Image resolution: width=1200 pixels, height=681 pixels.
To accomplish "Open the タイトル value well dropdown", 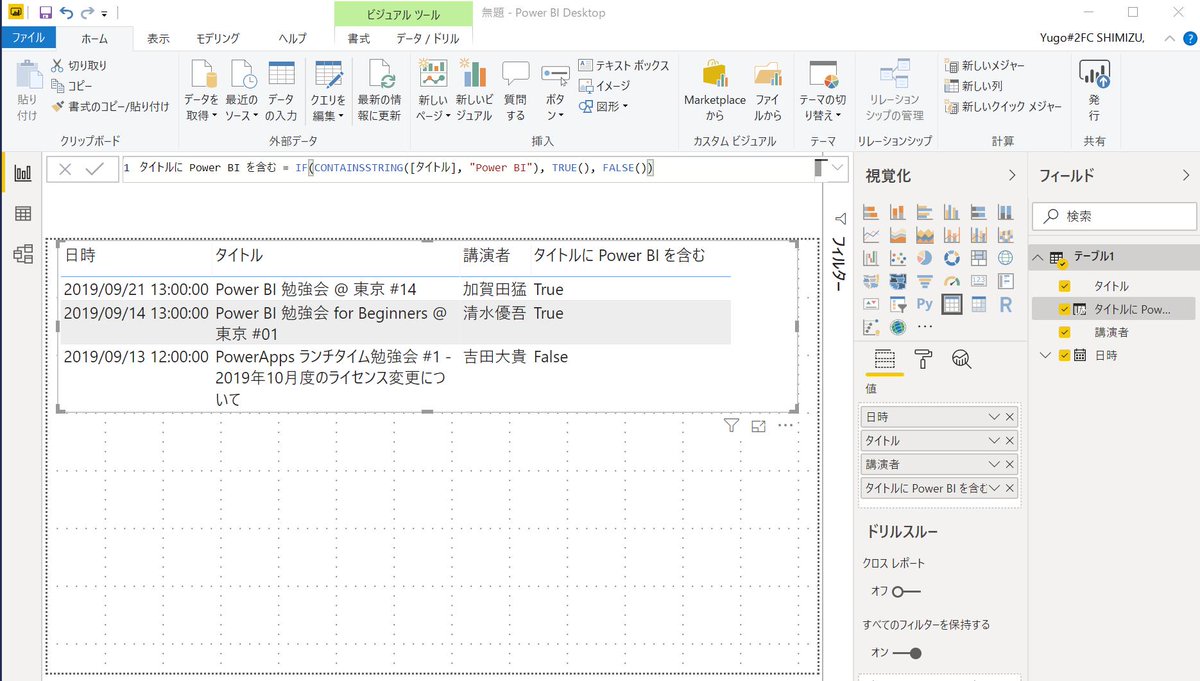I will click(x=993, y=441).
